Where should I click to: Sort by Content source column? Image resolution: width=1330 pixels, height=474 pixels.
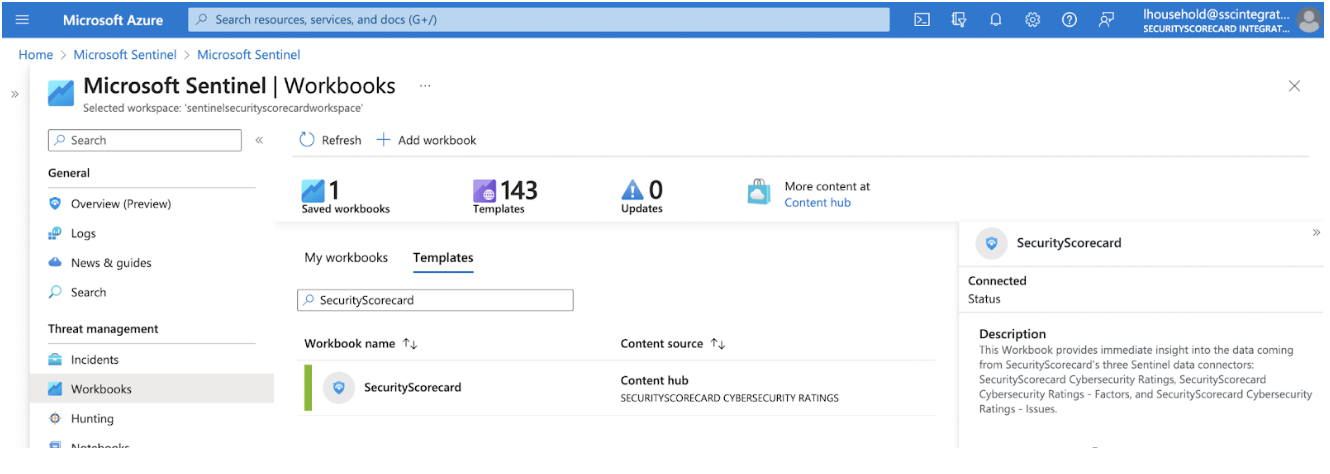point(672,344)
